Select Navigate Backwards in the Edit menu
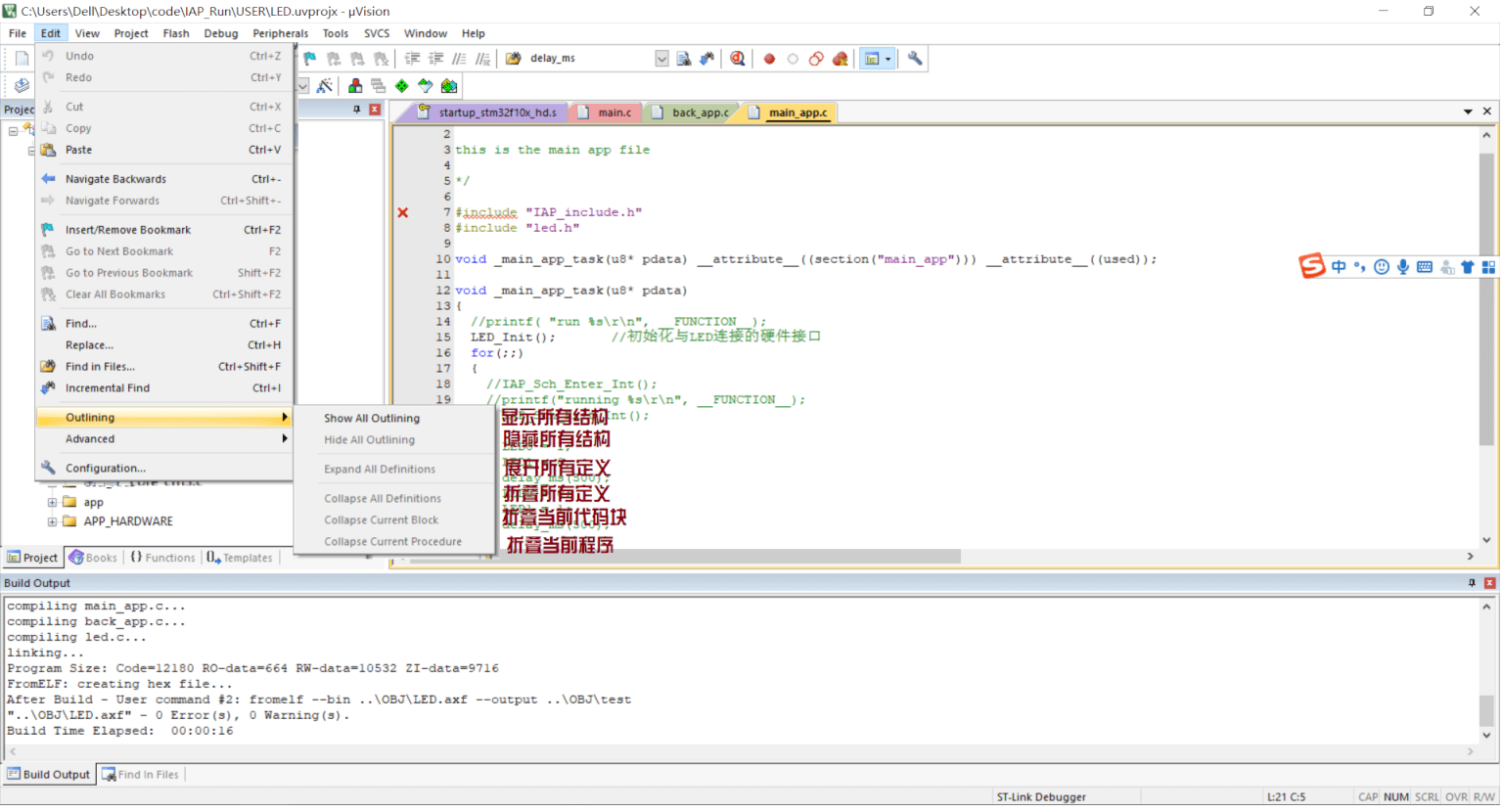 [164, 180]
